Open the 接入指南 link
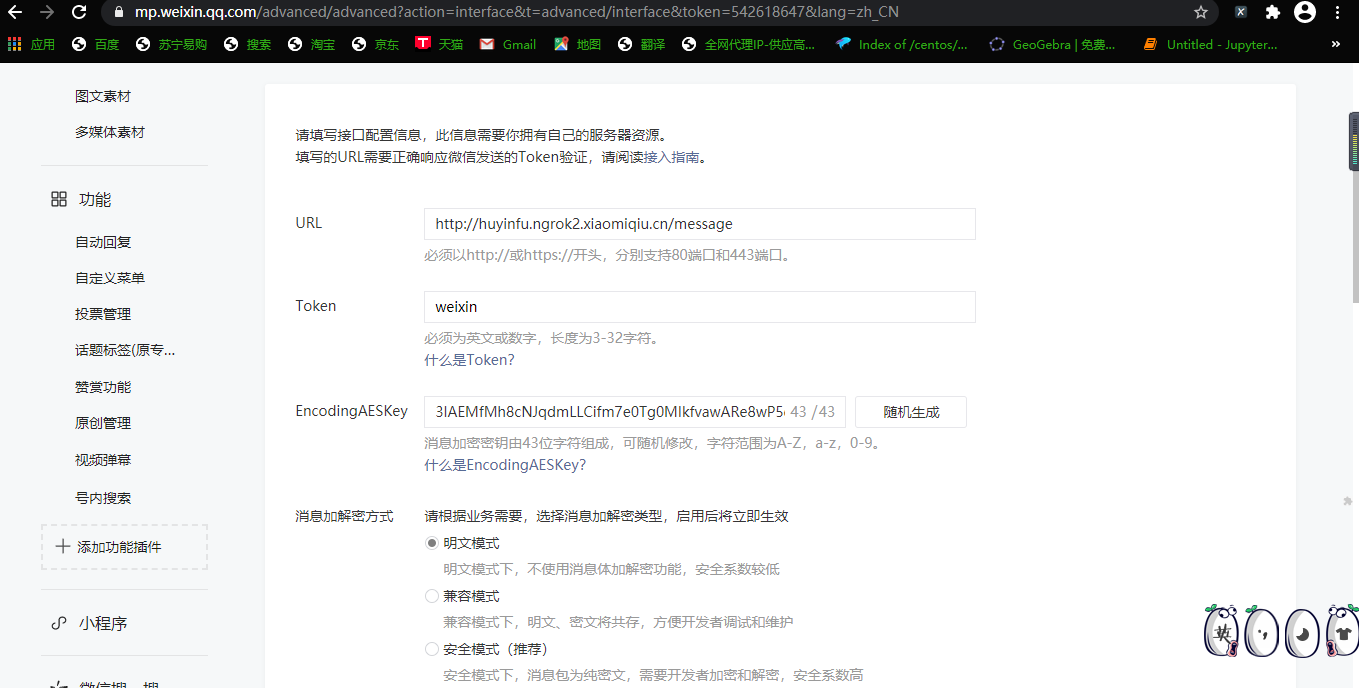 pos(671,157)
